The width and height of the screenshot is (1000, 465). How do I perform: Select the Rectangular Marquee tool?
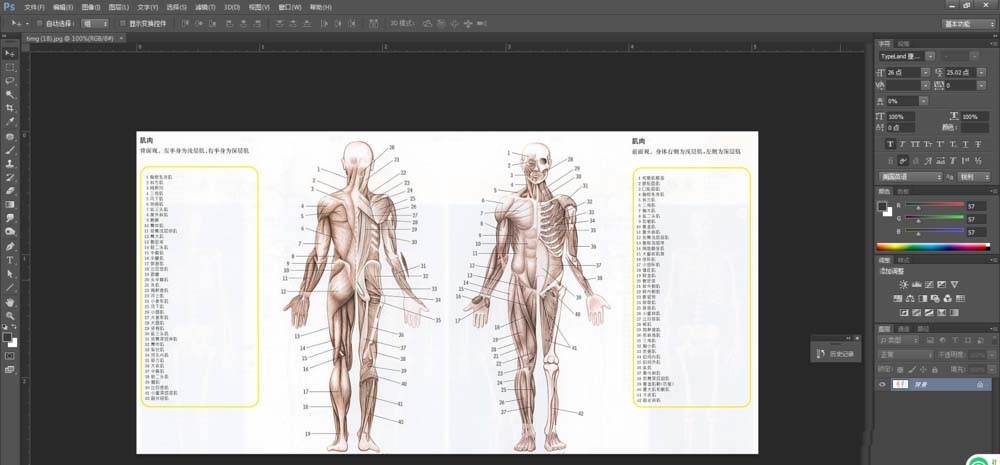[x=10, y=66]
